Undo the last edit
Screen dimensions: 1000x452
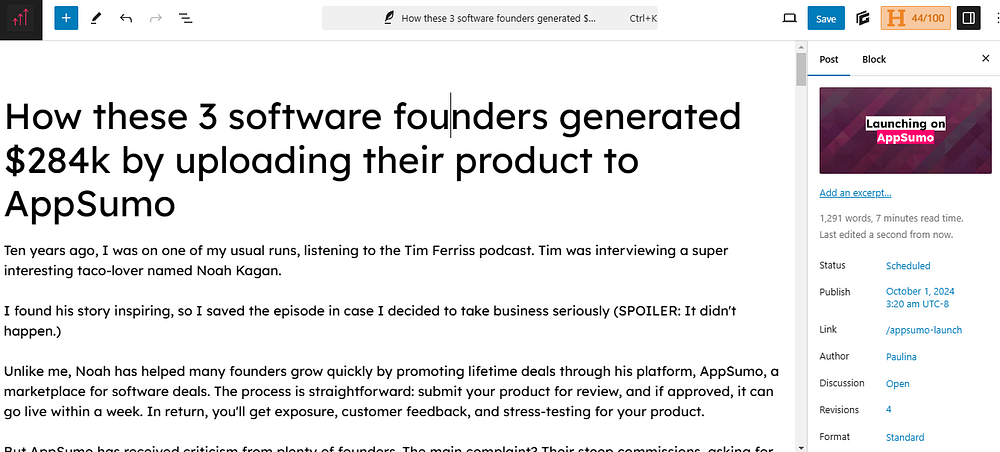pyautogui.click(x=125, y=18)
